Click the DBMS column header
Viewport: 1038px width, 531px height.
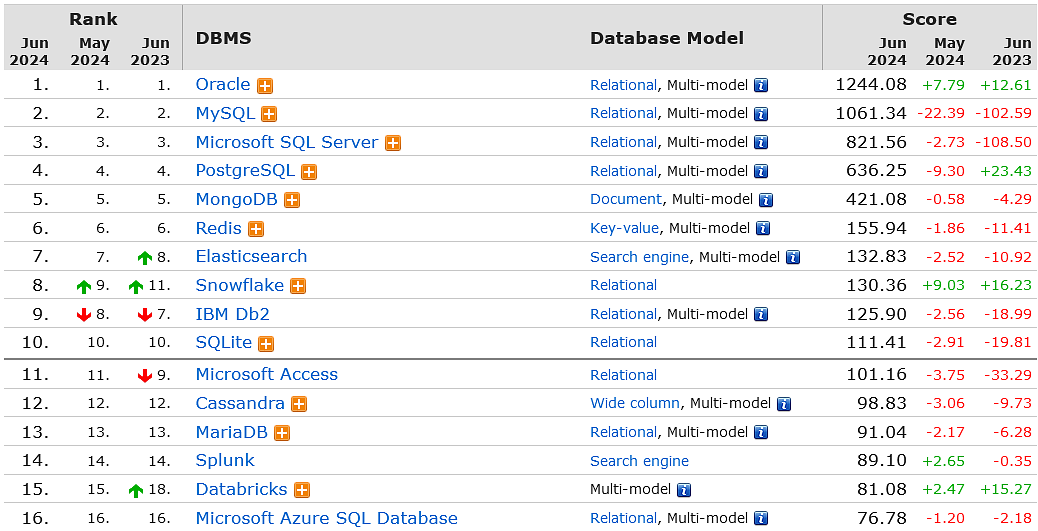223,38
